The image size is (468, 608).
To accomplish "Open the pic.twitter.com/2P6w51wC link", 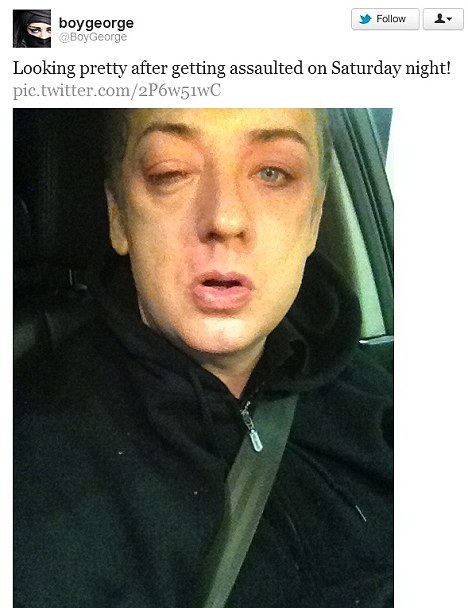I will (117, 90).
